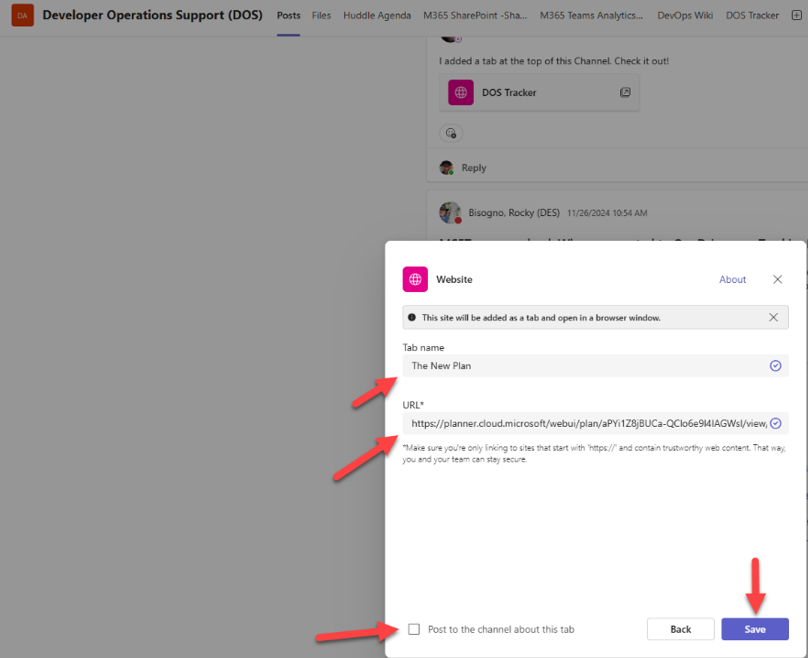Click the Developer Operations Support (DOS) title
This screenshot has height=658, width=808.
tap(153, 15)
